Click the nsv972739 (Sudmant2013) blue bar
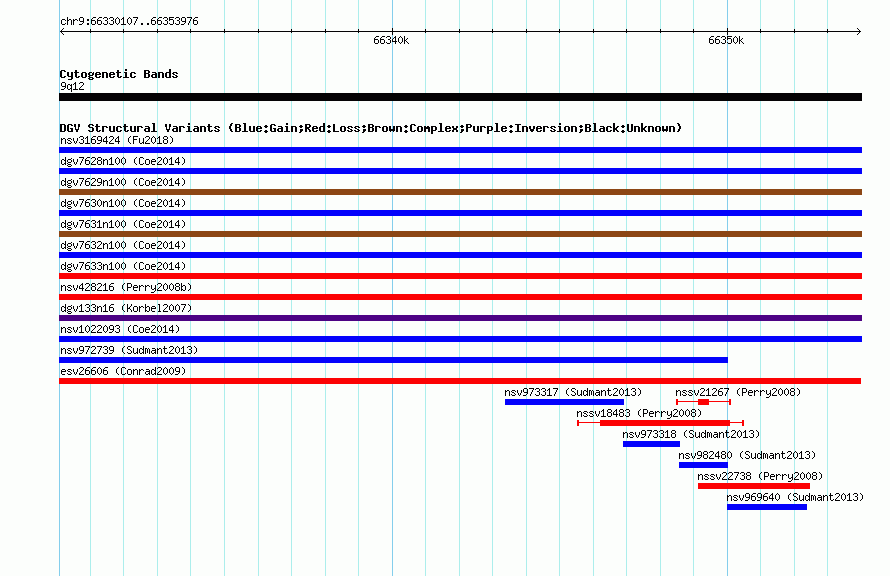 coord(393,360)
